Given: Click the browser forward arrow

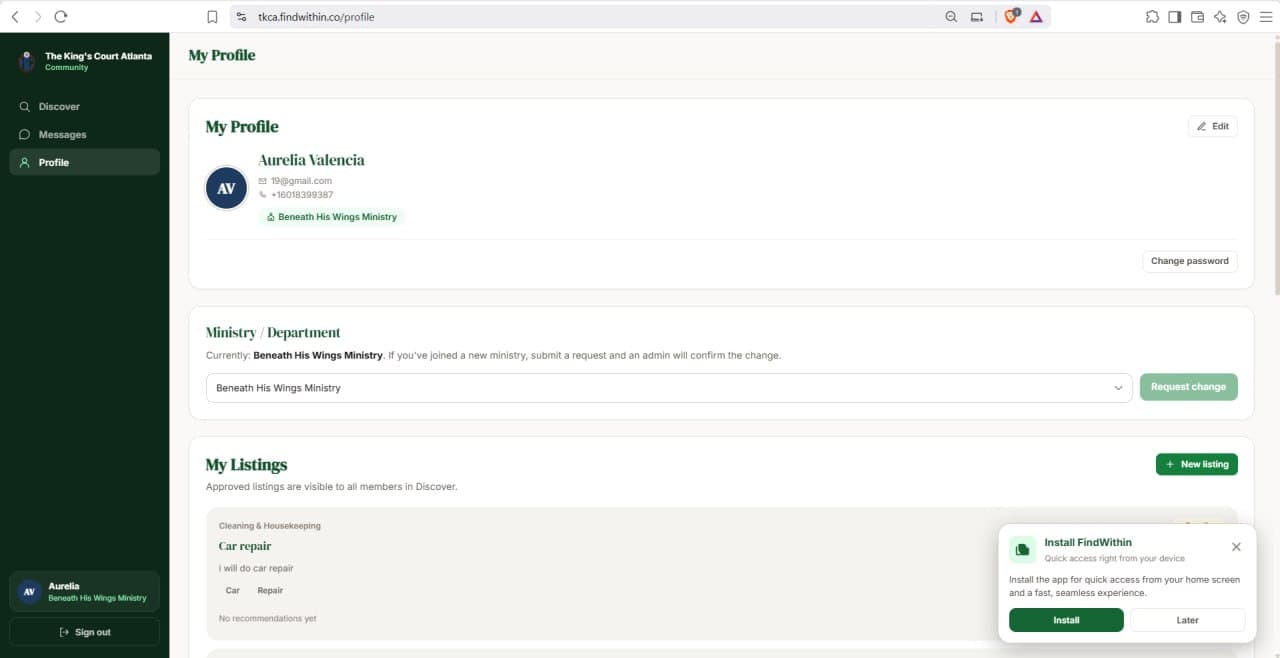Looking at the screenshot, I should point(38,17).
